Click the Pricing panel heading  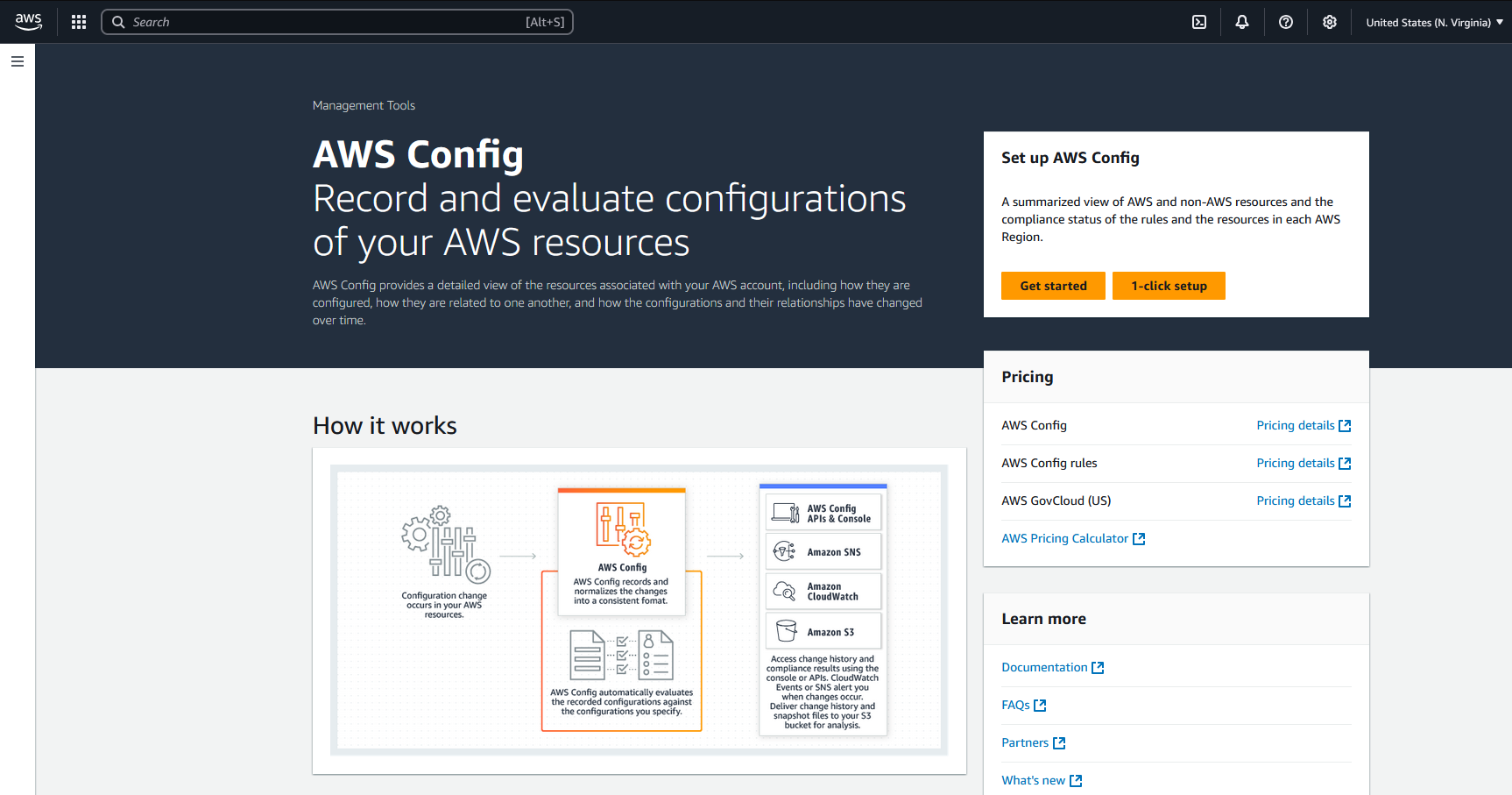tap(1028, 377)
